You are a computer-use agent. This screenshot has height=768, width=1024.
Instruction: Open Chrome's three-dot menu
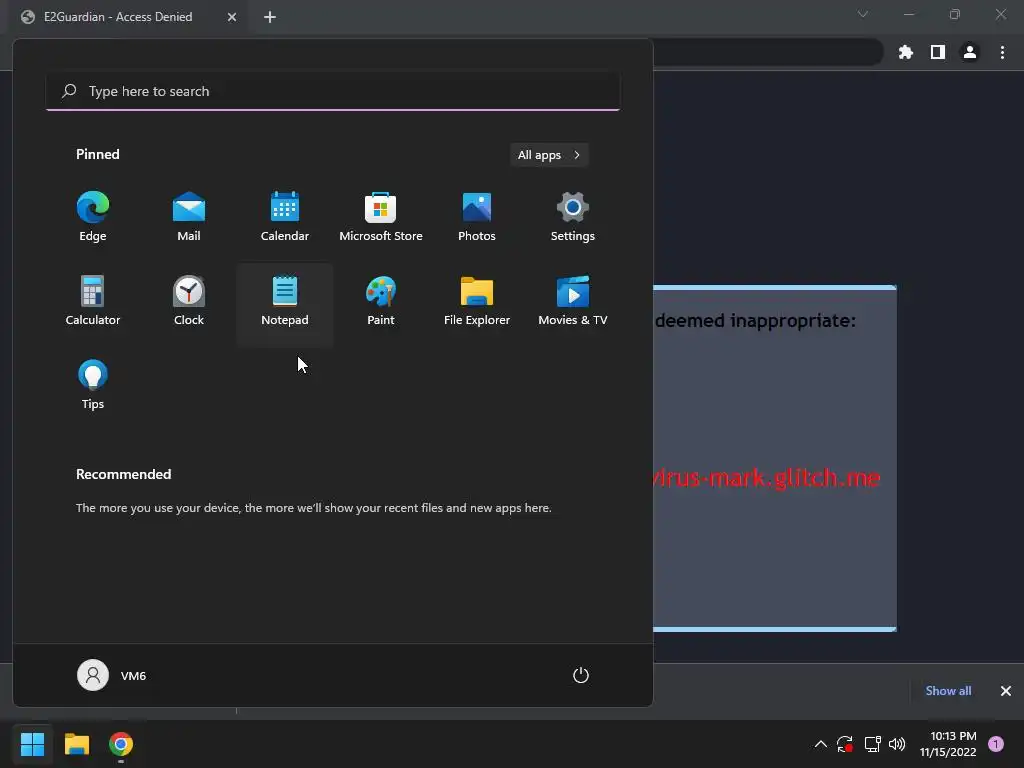(x=1002, y=52)
